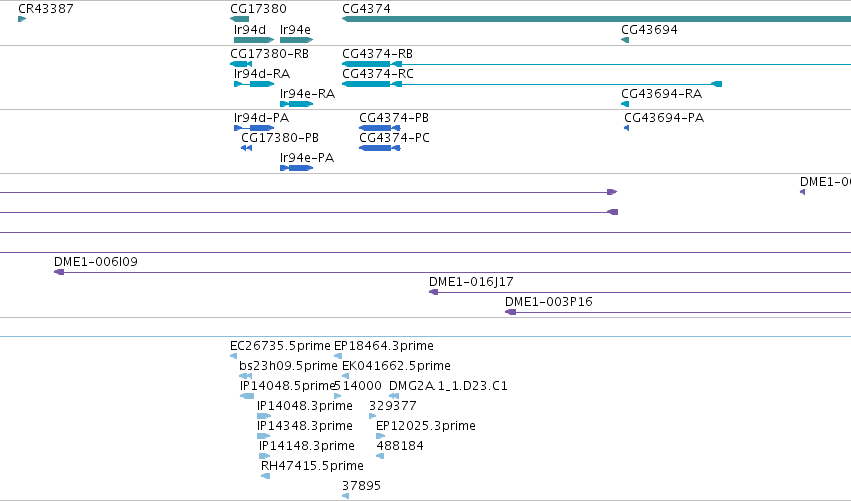This screenshot has width=851, height=501.
Task: Select the CG4374-PB protein label
Action: pos(394,118)
